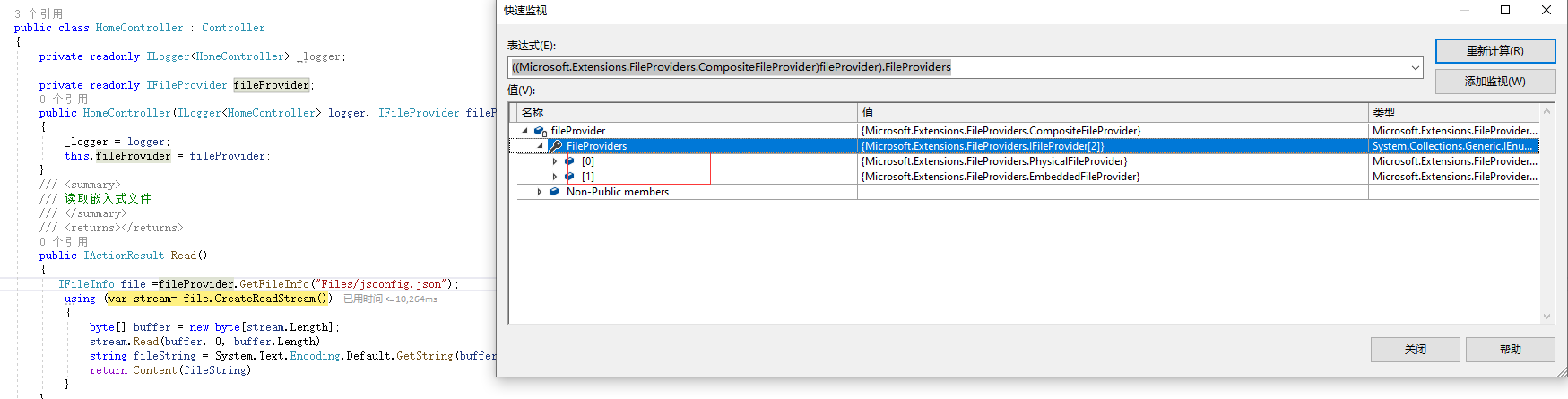Click inside the 表达式 expression input field
The width and height of the screenshot is (1568, 399).
(1165, 67)
